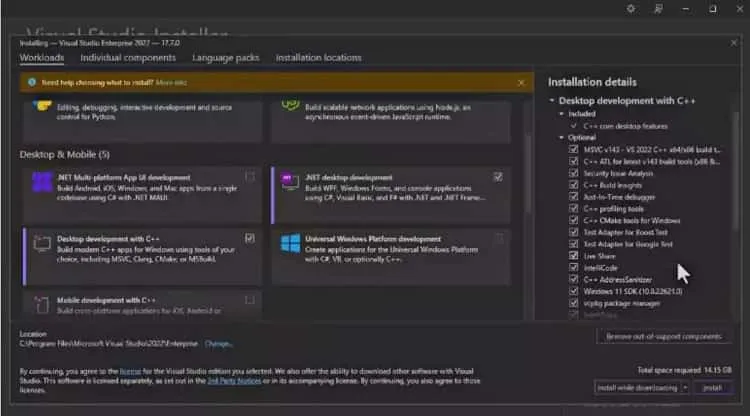Click the Change location link
The image size is (750, 416).
click(x=218, y=344)
